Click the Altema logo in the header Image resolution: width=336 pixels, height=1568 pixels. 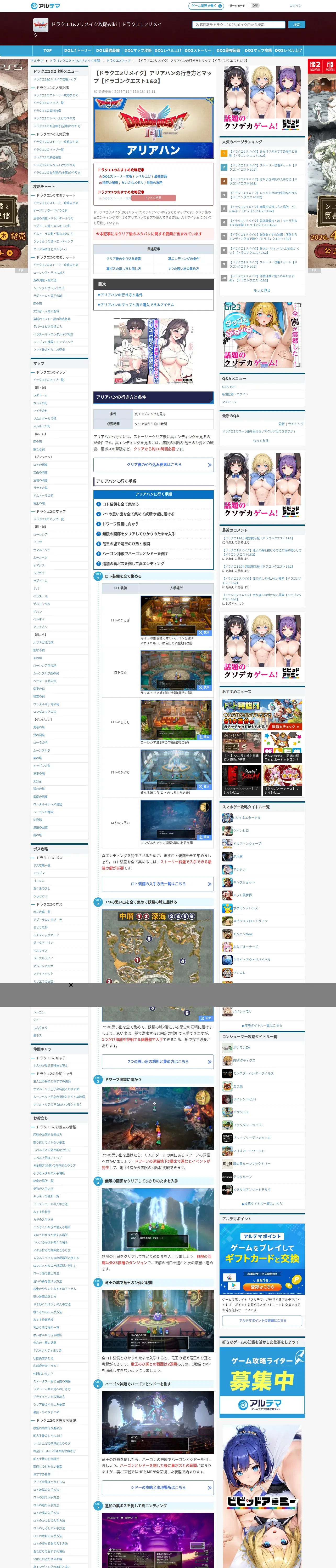coord(45,5)
